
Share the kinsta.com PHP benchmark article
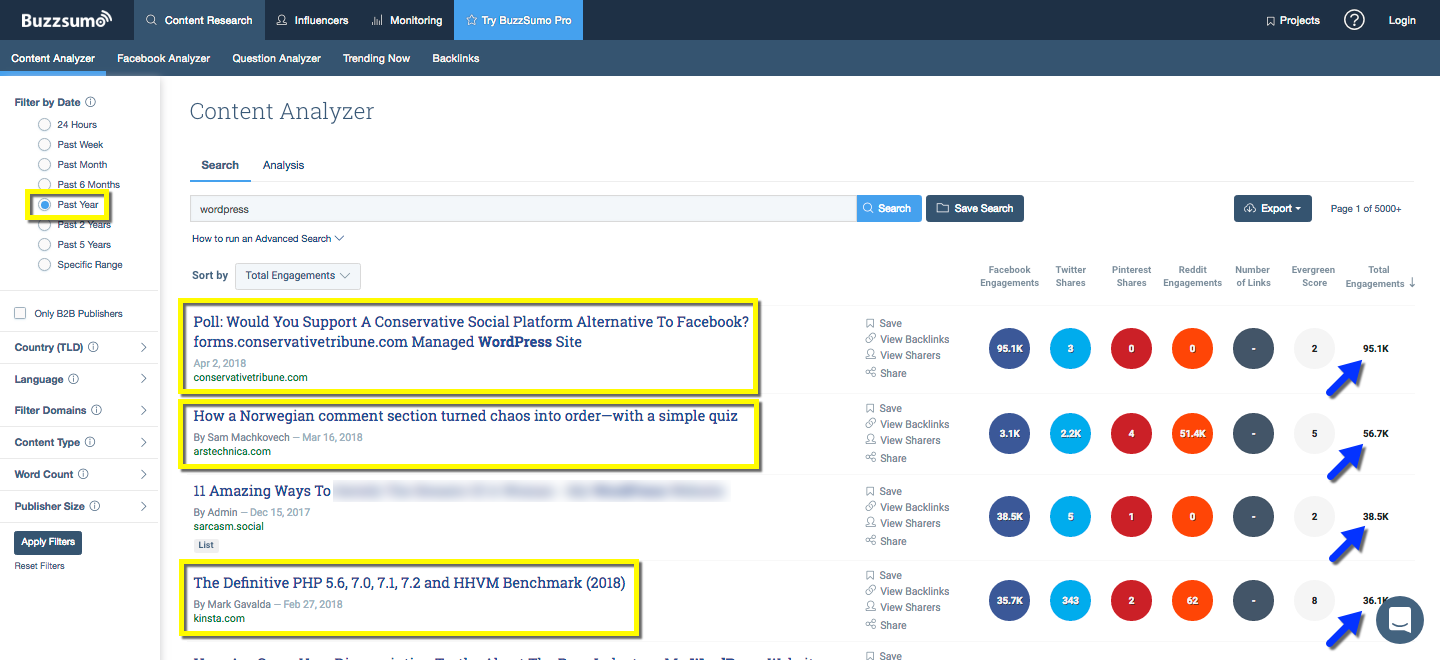click(886, 625)
